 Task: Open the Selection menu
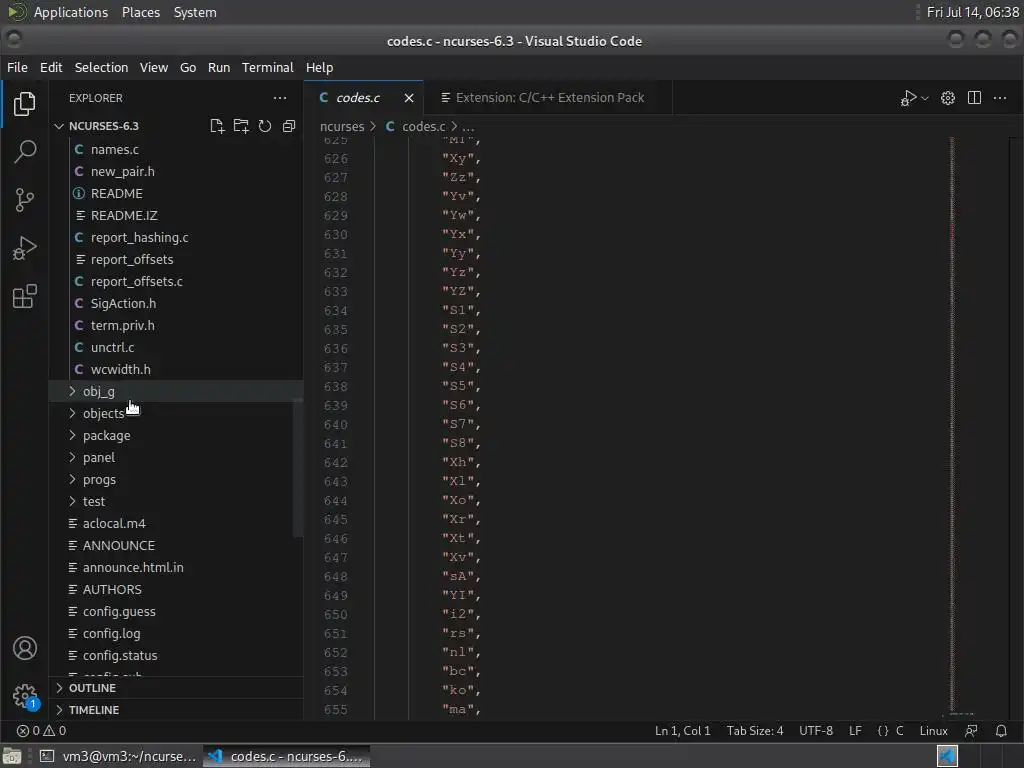click(101, 67)
